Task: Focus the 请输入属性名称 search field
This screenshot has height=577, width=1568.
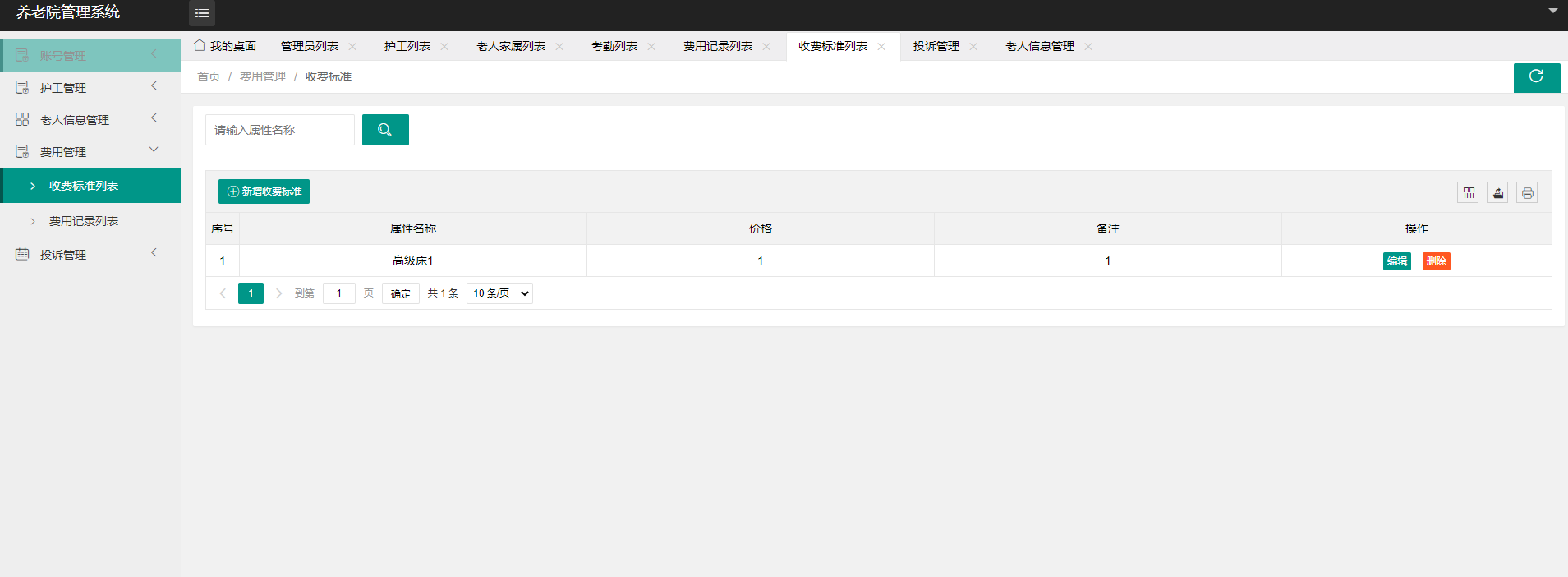Action: [x=280, y=130]
